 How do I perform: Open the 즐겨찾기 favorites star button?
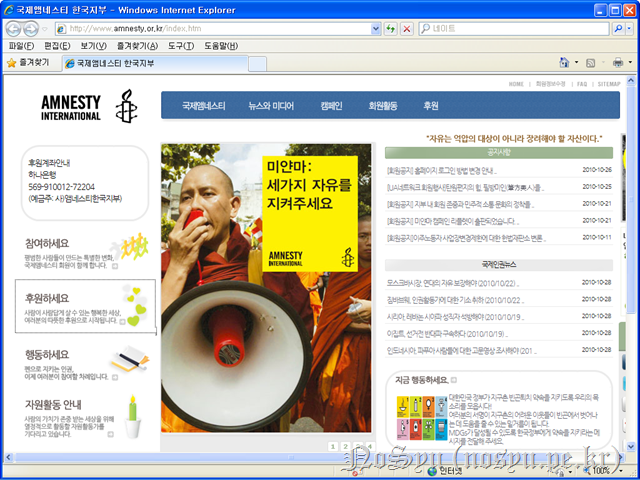point(30,63)
